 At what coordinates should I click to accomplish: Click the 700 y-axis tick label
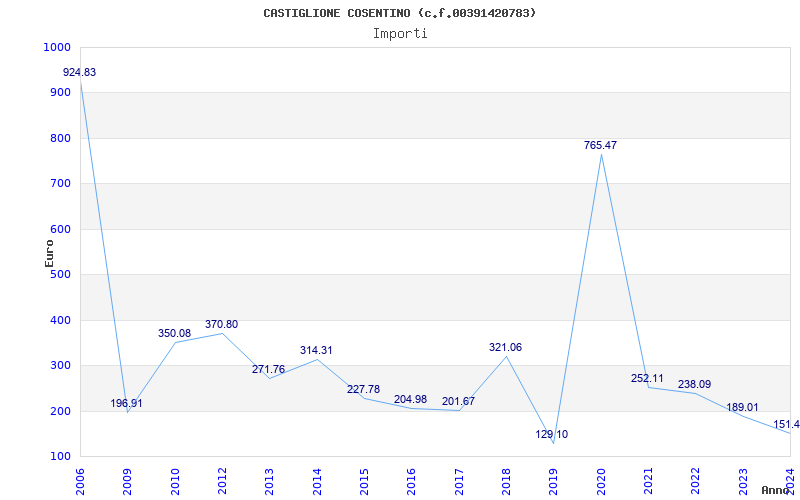click(x=60, y=184)
